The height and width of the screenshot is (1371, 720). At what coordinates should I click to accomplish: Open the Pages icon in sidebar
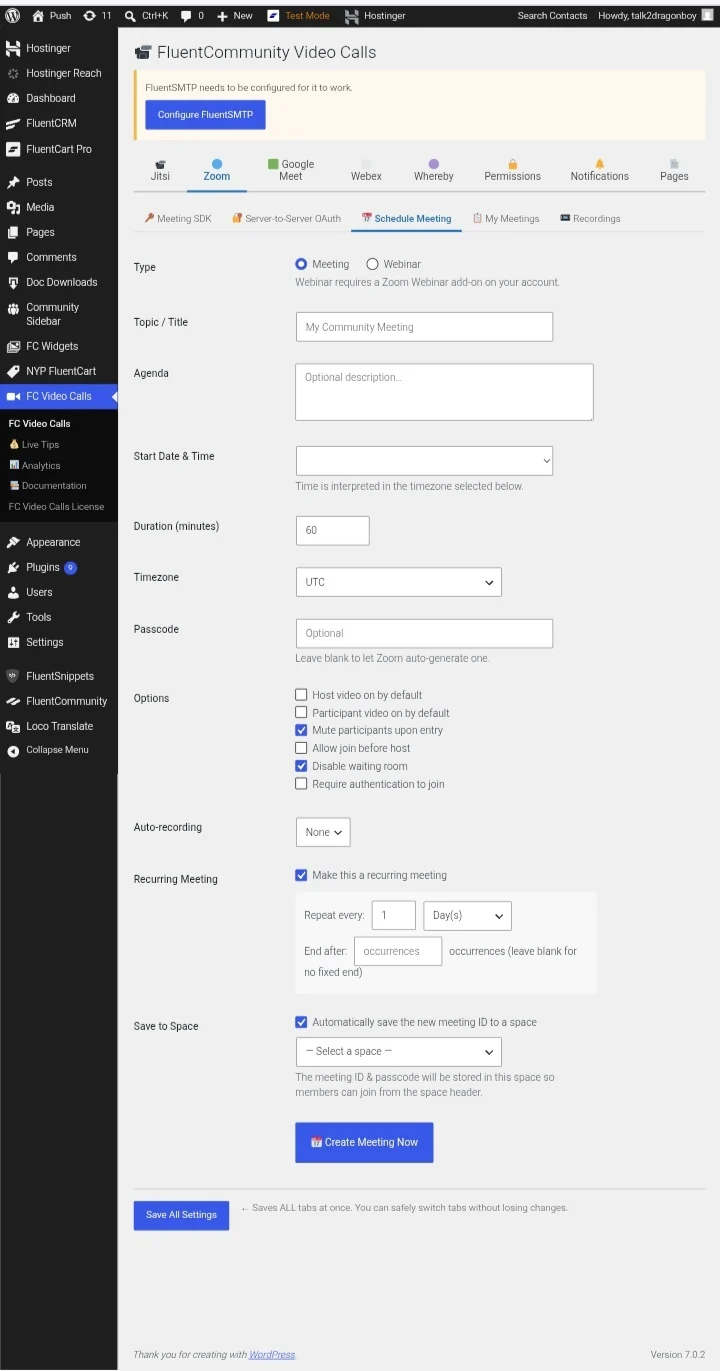click(13, 232)
